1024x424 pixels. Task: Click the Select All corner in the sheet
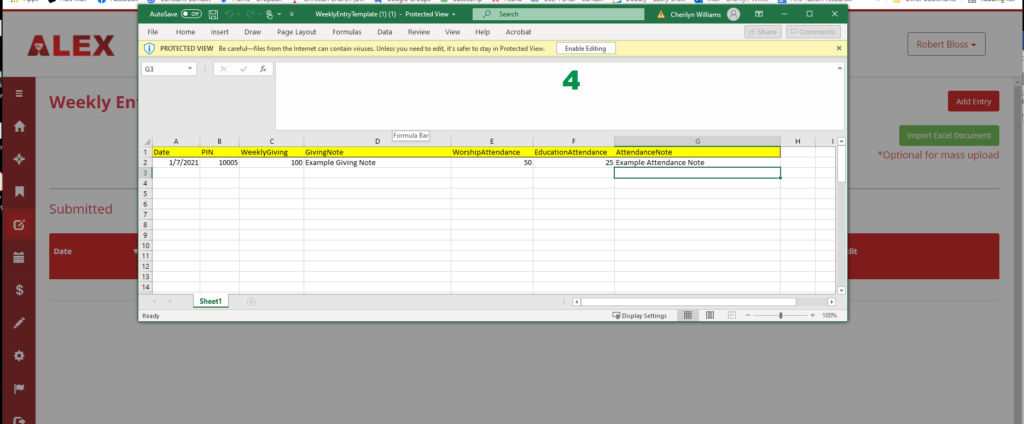(x=147, y=142)
